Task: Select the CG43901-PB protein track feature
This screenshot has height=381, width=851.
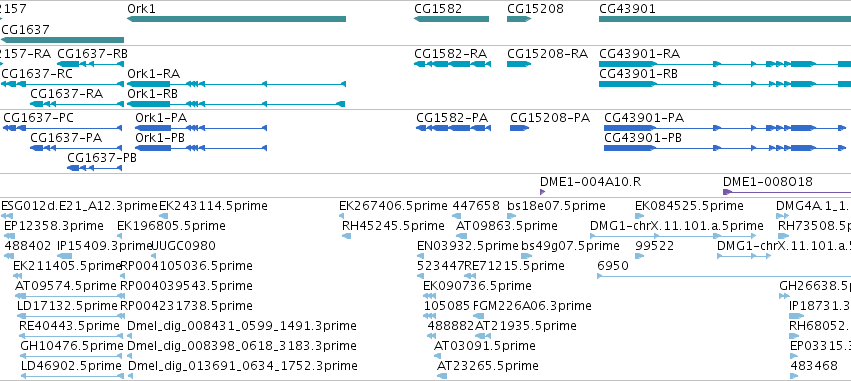Action: pos(725,148)
